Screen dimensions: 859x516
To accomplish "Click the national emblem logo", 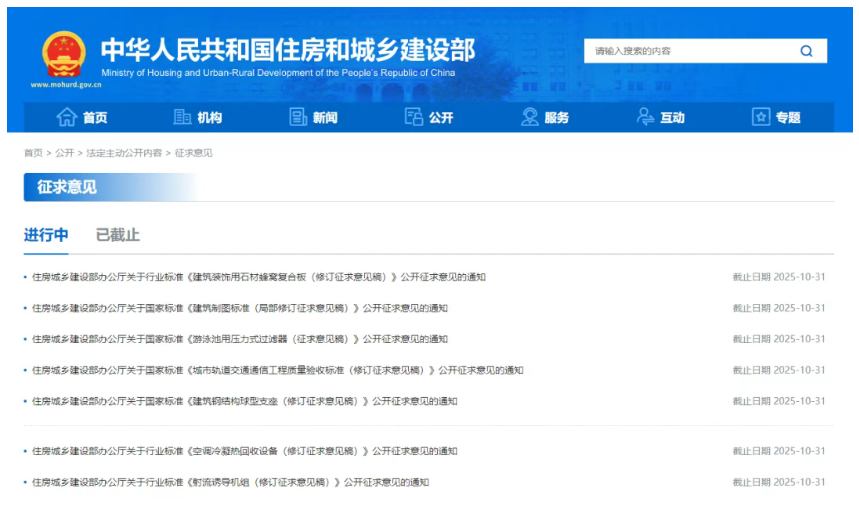I will pyautogui.click(x=64, y=54).
